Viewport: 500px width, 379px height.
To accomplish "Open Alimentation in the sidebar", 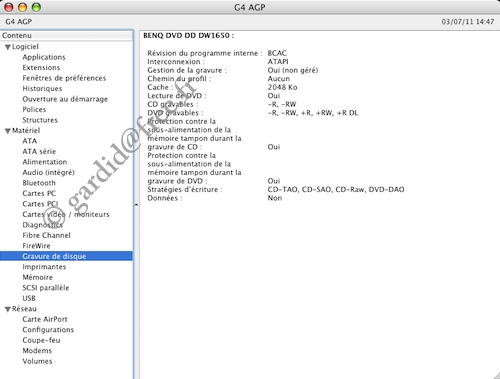I will tap(45, 162).
